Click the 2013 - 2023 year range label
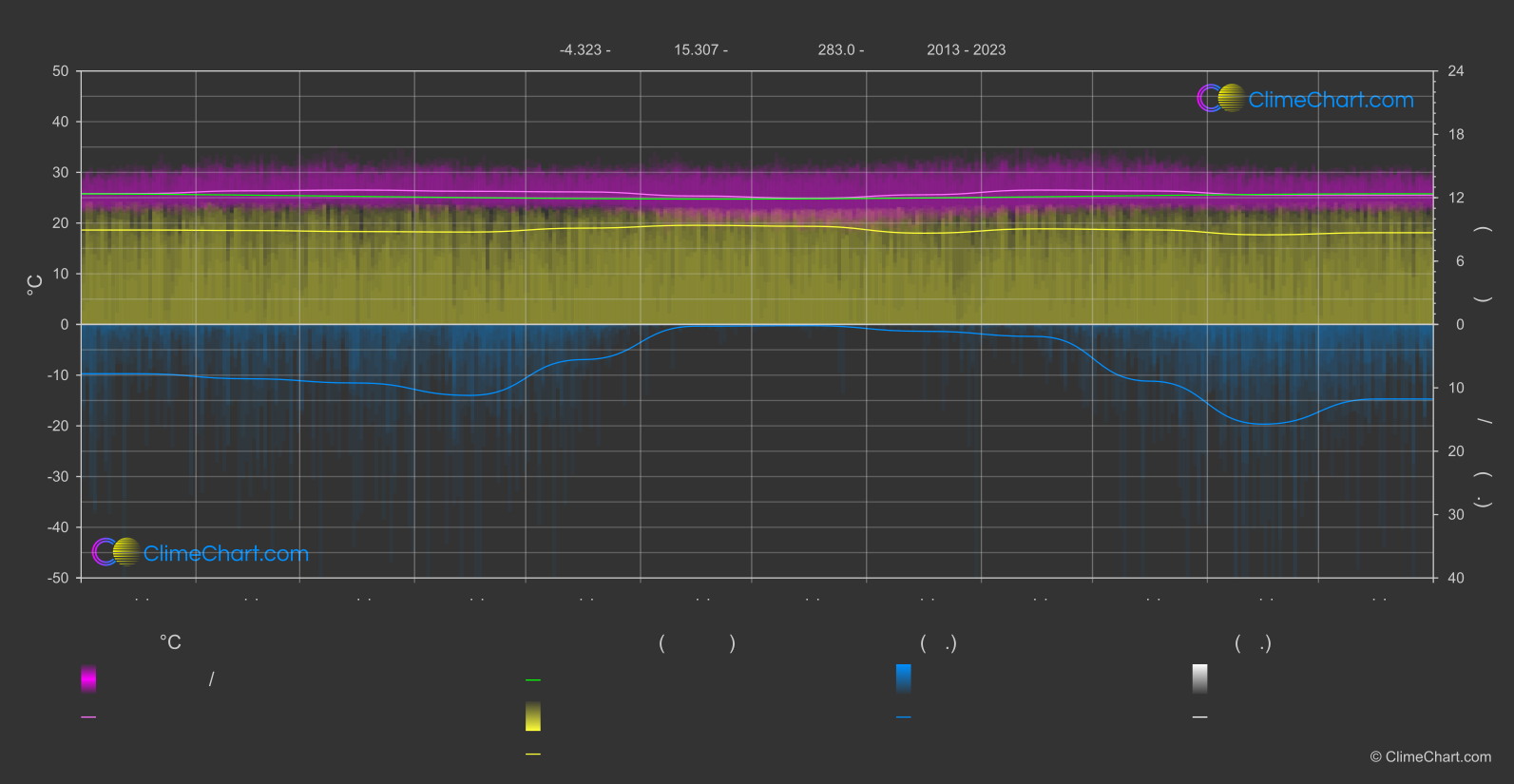Image resolution: width=1514 pixels, height=784 pixels. [x=966, y=50]
